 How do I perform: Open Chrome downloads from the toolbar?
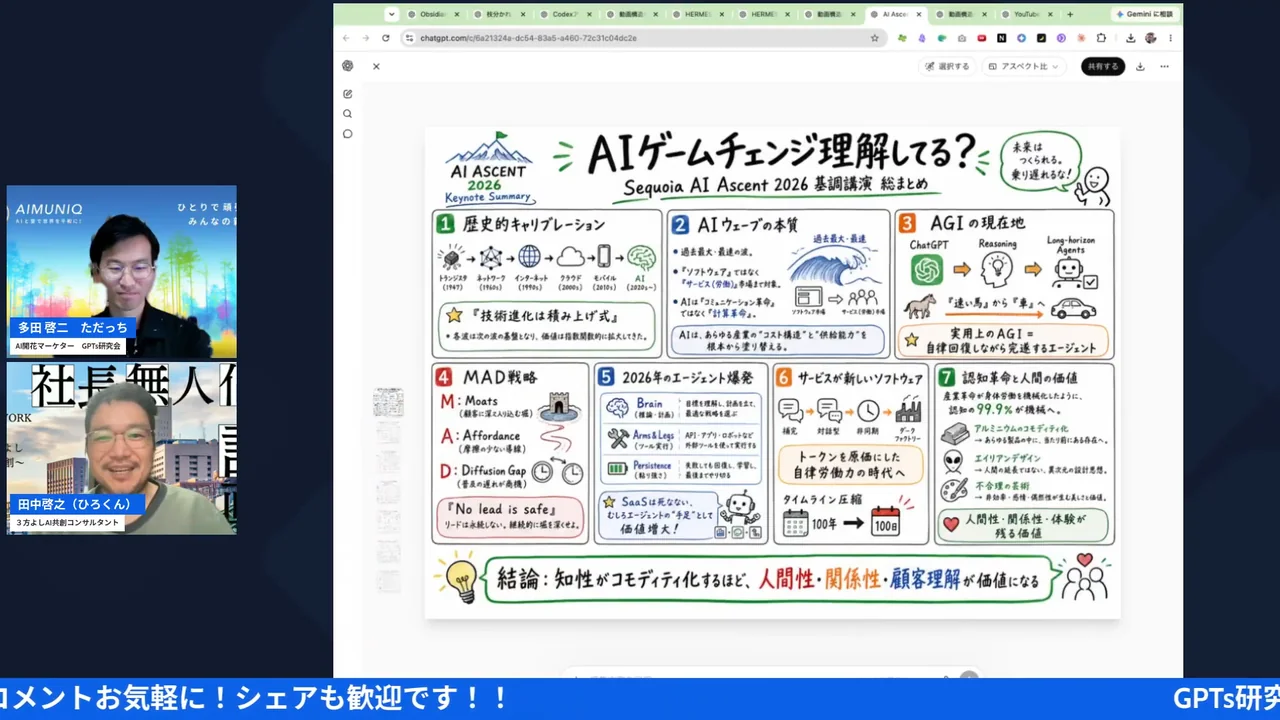tap(1130, 38)
